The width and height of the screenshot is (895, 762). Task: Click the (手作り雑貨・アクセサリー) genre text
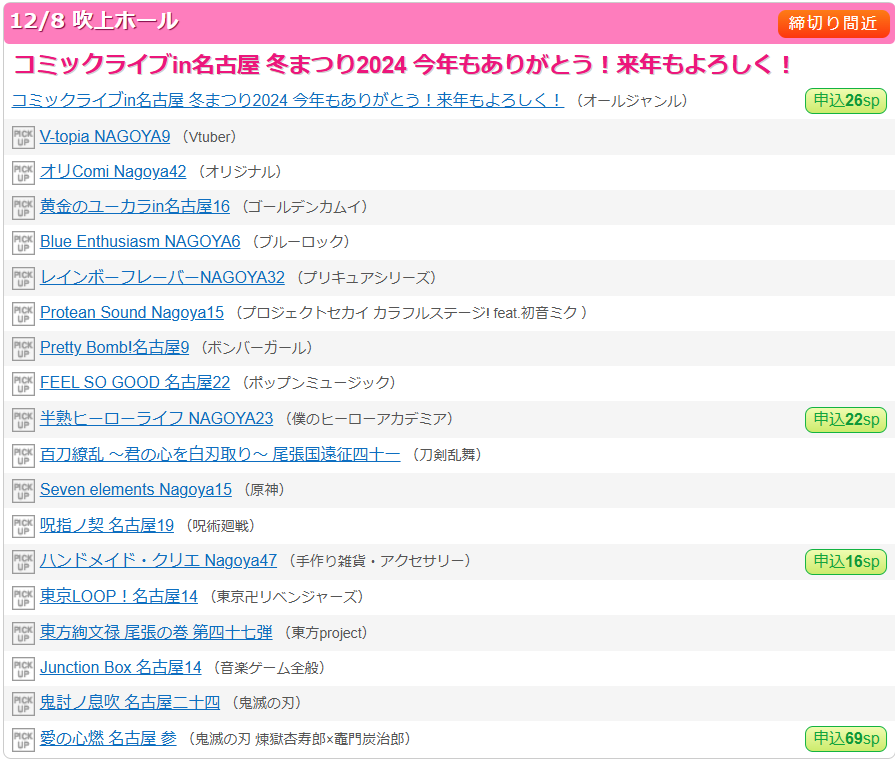click(x=380, y=561)
